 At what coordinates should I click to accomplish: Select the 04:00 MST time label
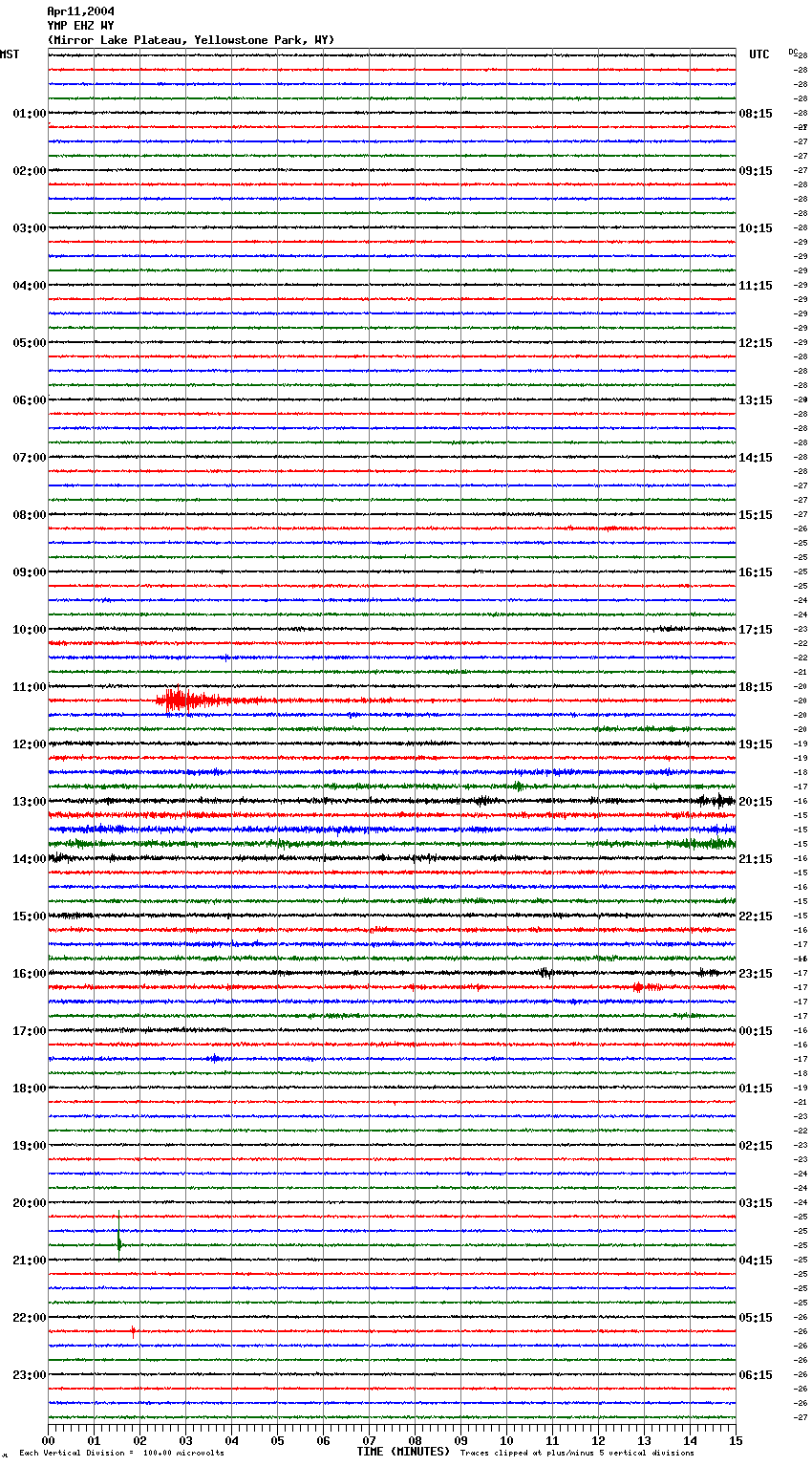point(30,286)
